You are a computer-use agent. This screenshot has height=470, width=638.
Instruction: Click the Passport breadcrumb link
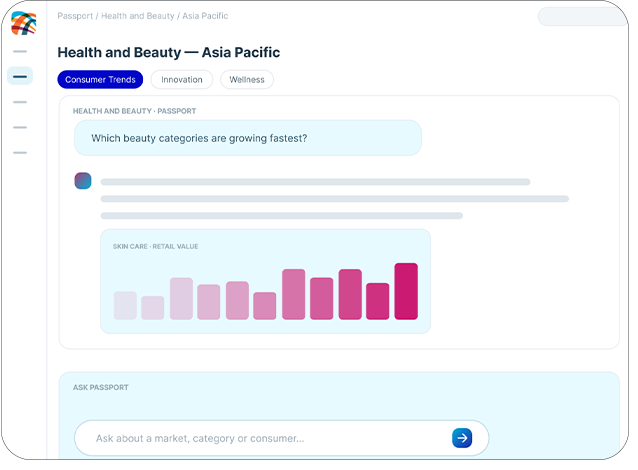point(75,16)
